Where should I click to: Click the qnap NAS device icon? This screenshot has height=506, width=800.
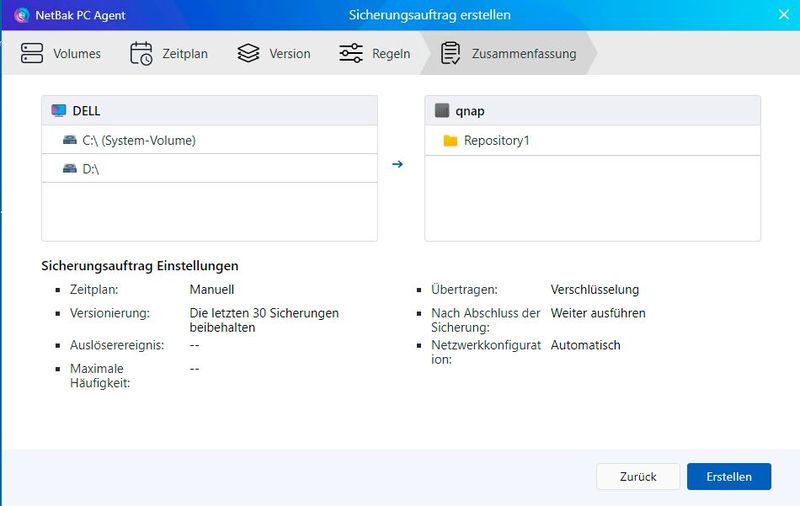coord(442,110)
